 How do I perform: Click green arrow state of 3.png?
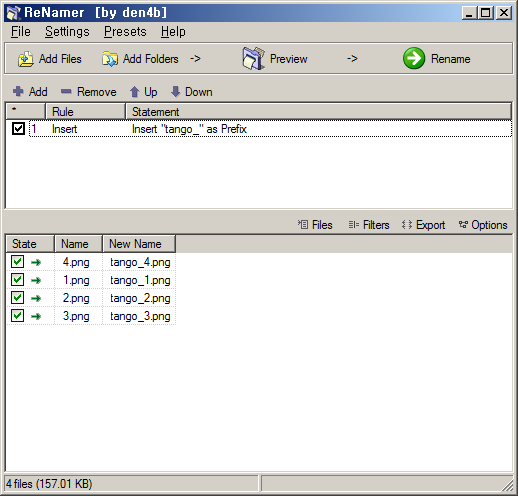[x=36, y=317]
